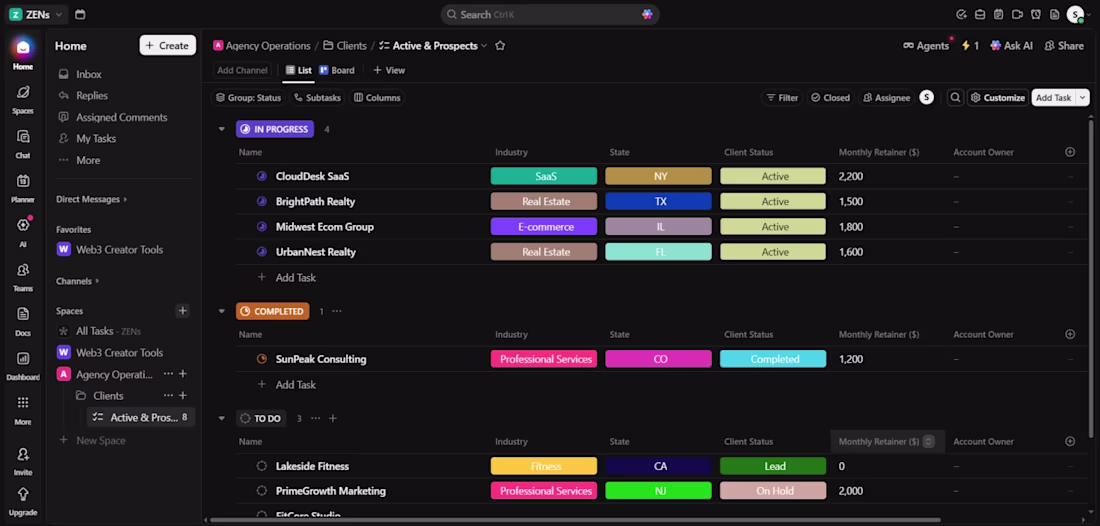Open Planner from the left rail
The height and width of the screenshot is (526, 1100).
22,188
